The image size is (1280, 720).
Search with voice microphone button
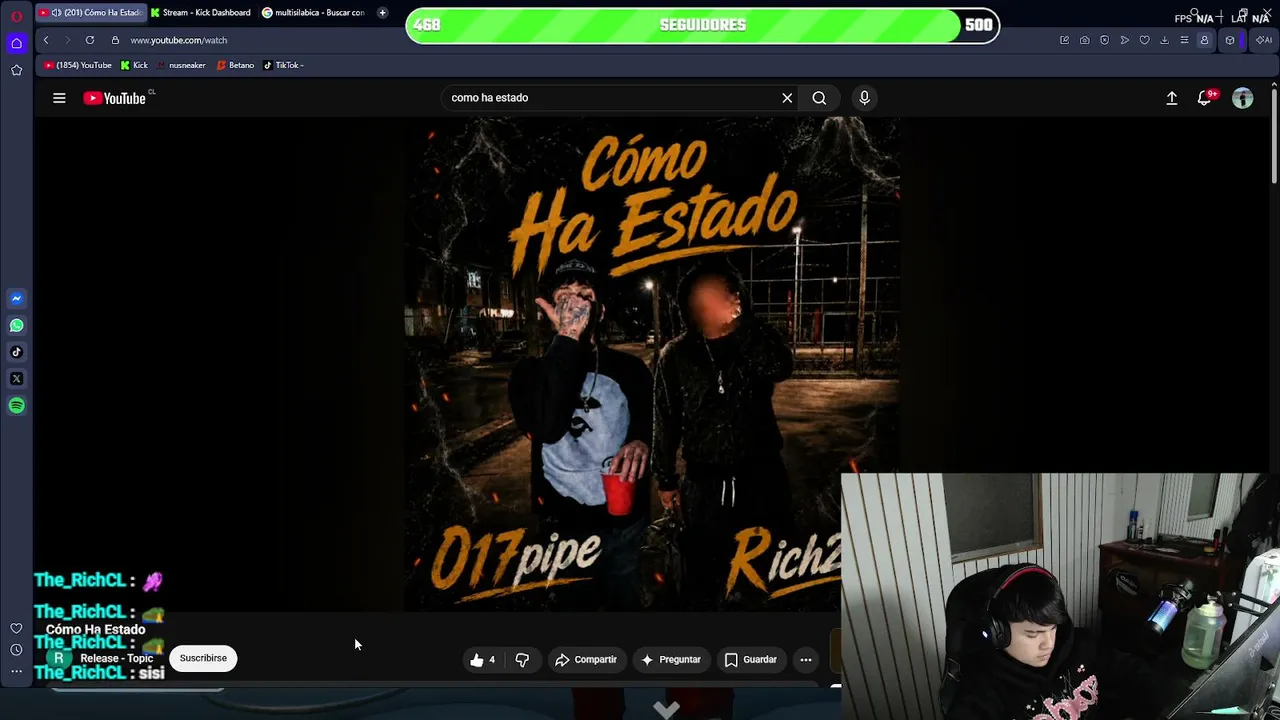pos(865,98)
